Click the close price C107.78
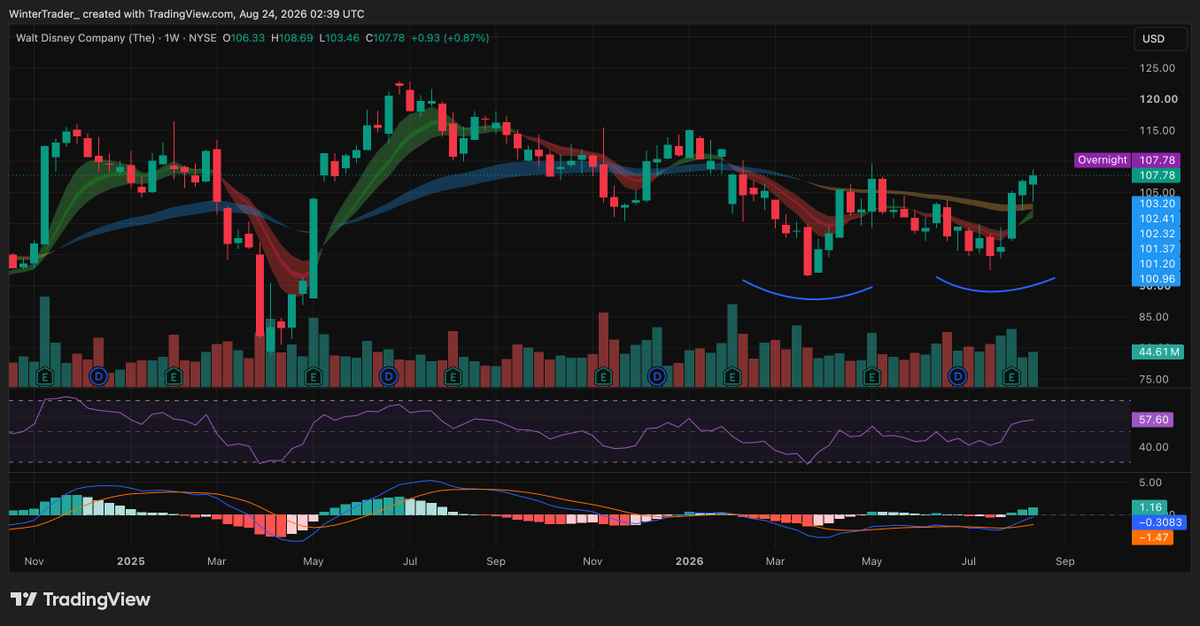Viewport: 1200px width, 626px height. (385, 38)
